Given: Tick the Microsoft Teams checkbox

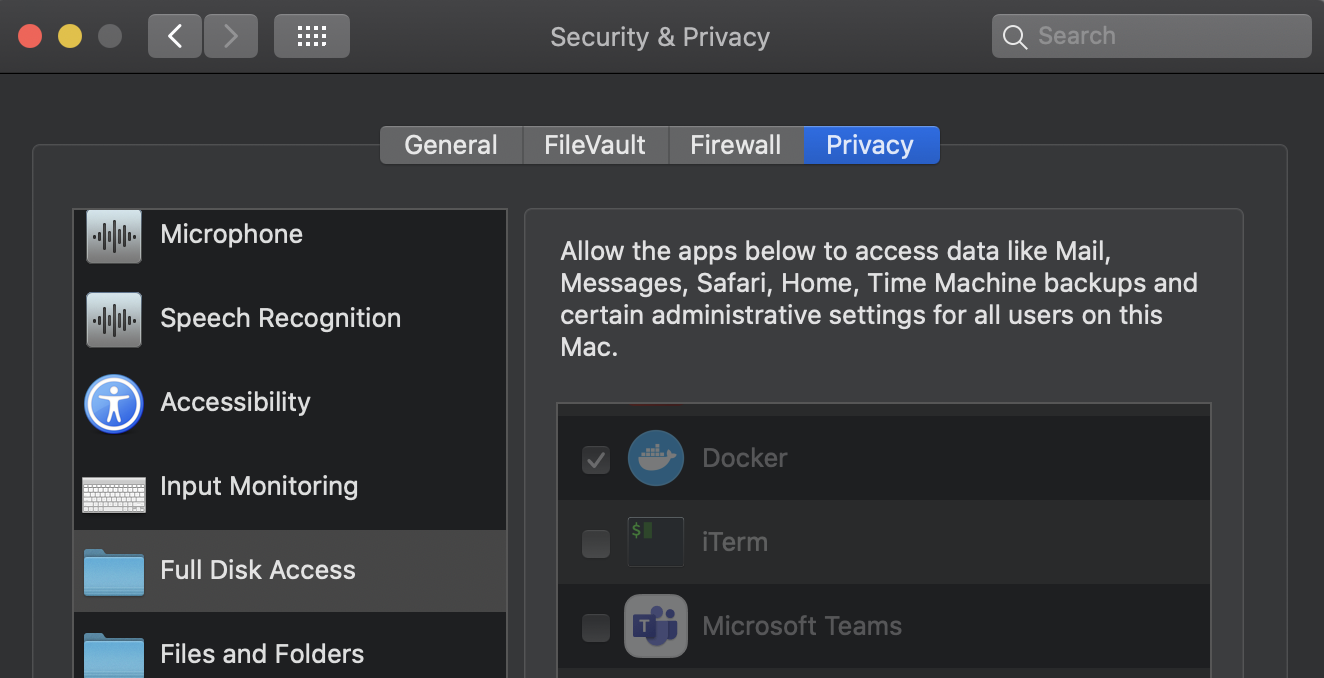Looking at the screenshot, I should 596,628.
